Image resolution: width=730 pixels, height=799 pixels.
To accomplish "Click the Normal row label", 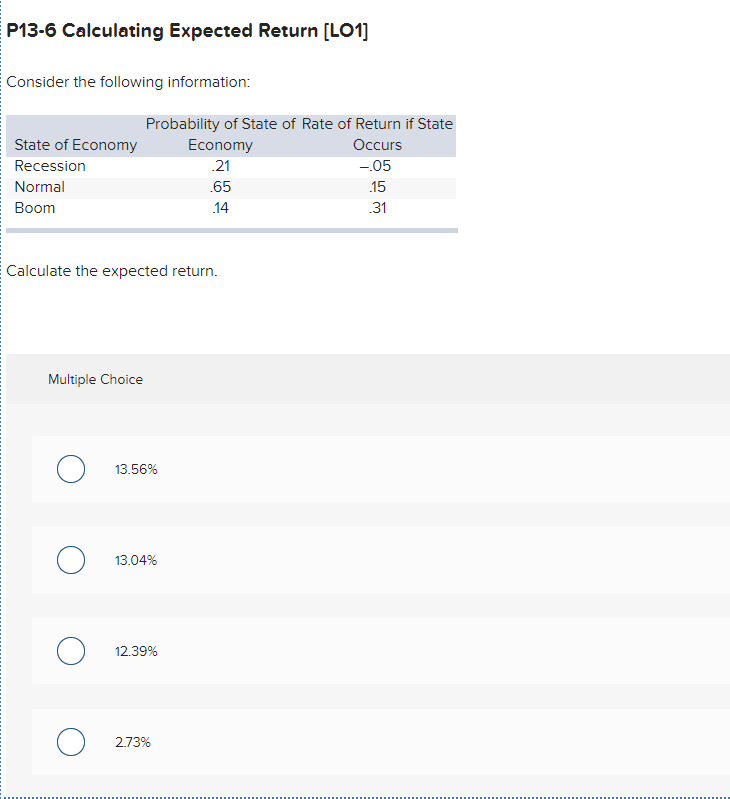I will [x=40, y=187].
